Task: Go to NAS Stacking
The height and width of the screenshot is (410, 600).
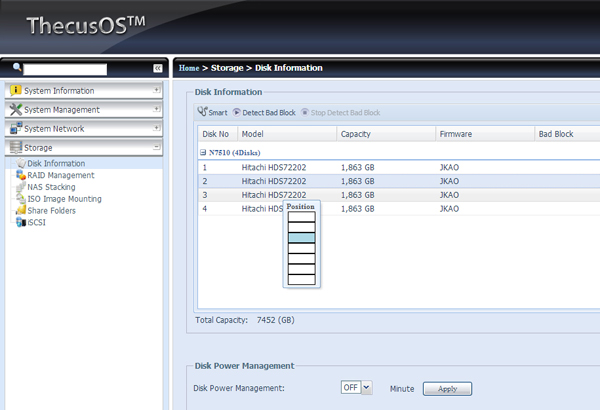Action: pyautogui.click(x=51, y=187)
